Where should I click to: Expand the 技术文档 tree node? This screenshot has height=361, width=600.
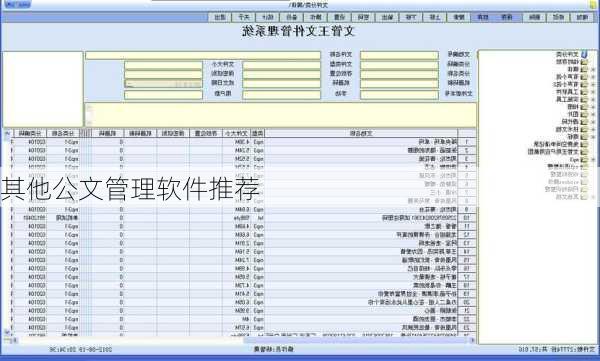(x=593, y=129)
